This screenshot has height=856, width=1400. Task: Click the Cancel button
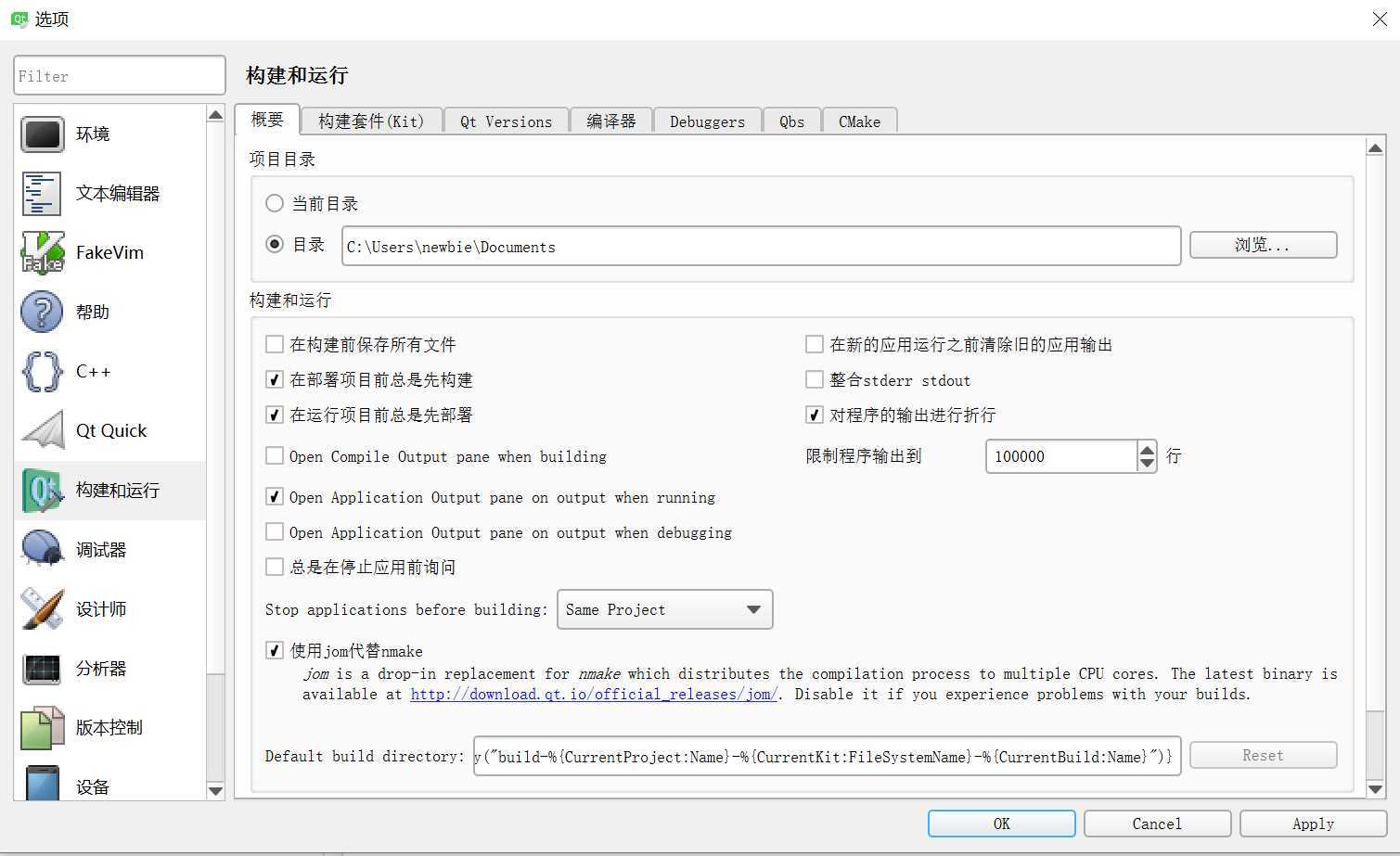coord(1157,824)
